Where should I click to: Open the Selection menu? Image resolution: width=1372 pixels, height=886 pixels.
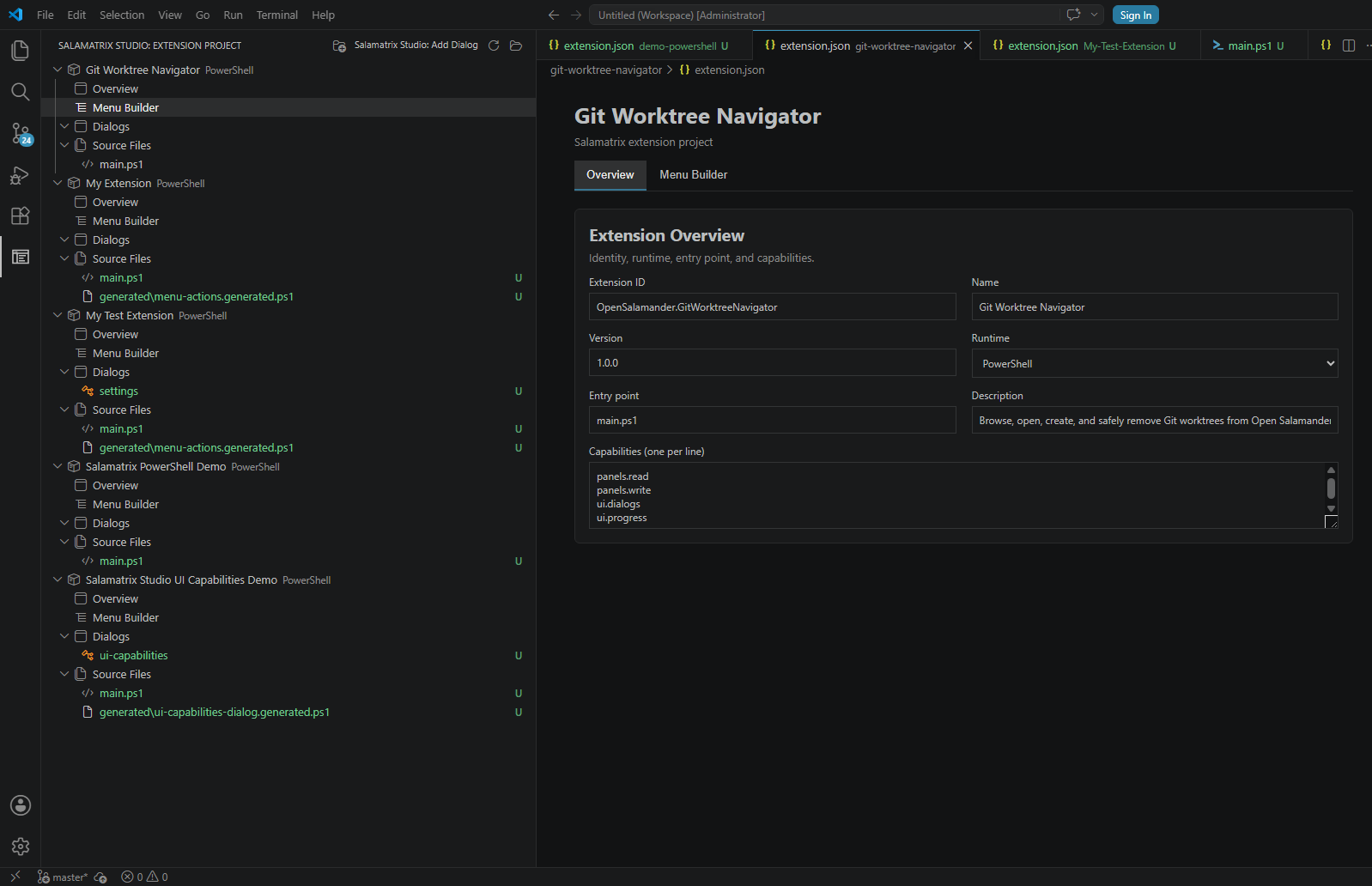122,15
